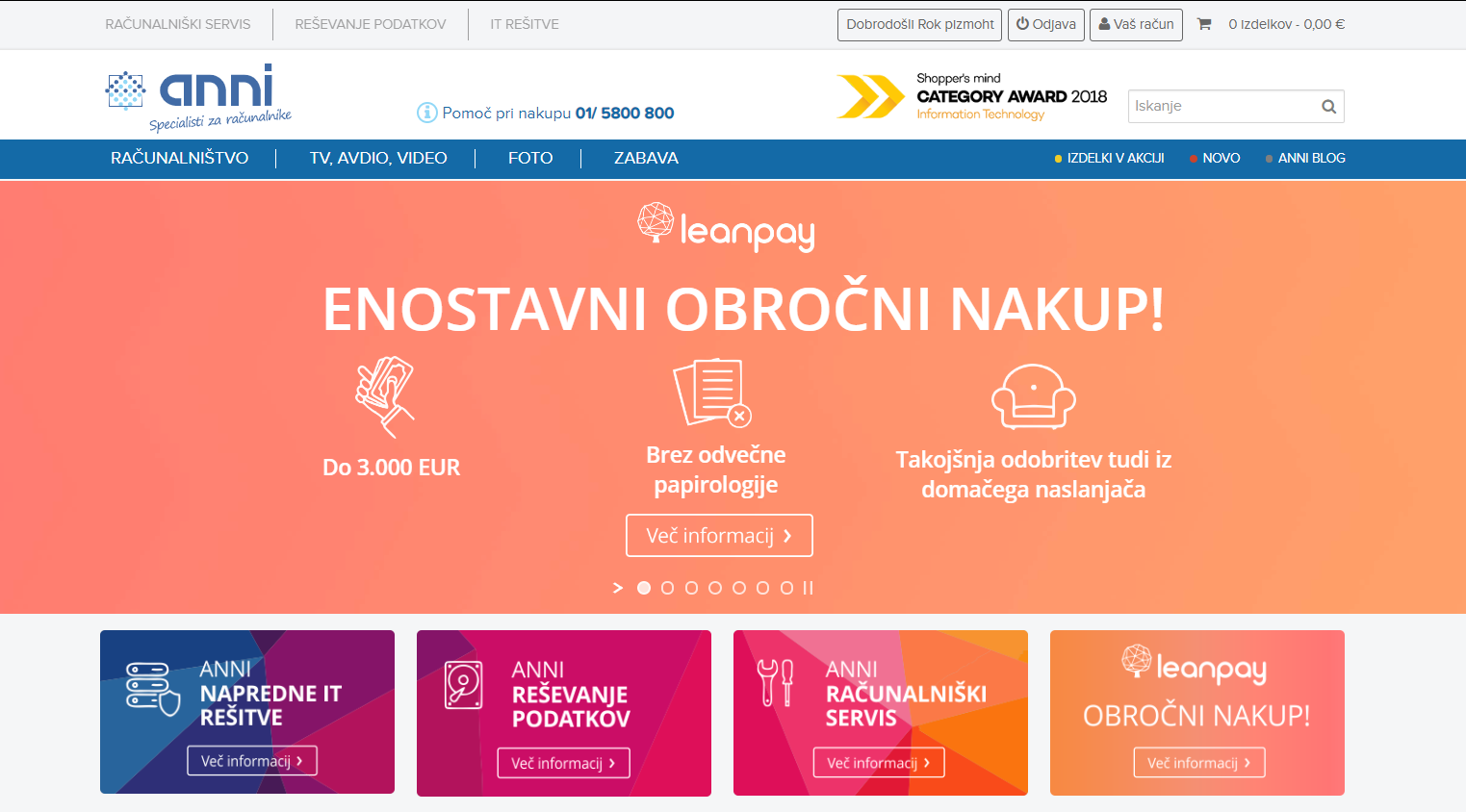The height and width of the screenshot is (812, 1466).
Task: Open the ZABAVA menu
Action: [x=646, y=158]
